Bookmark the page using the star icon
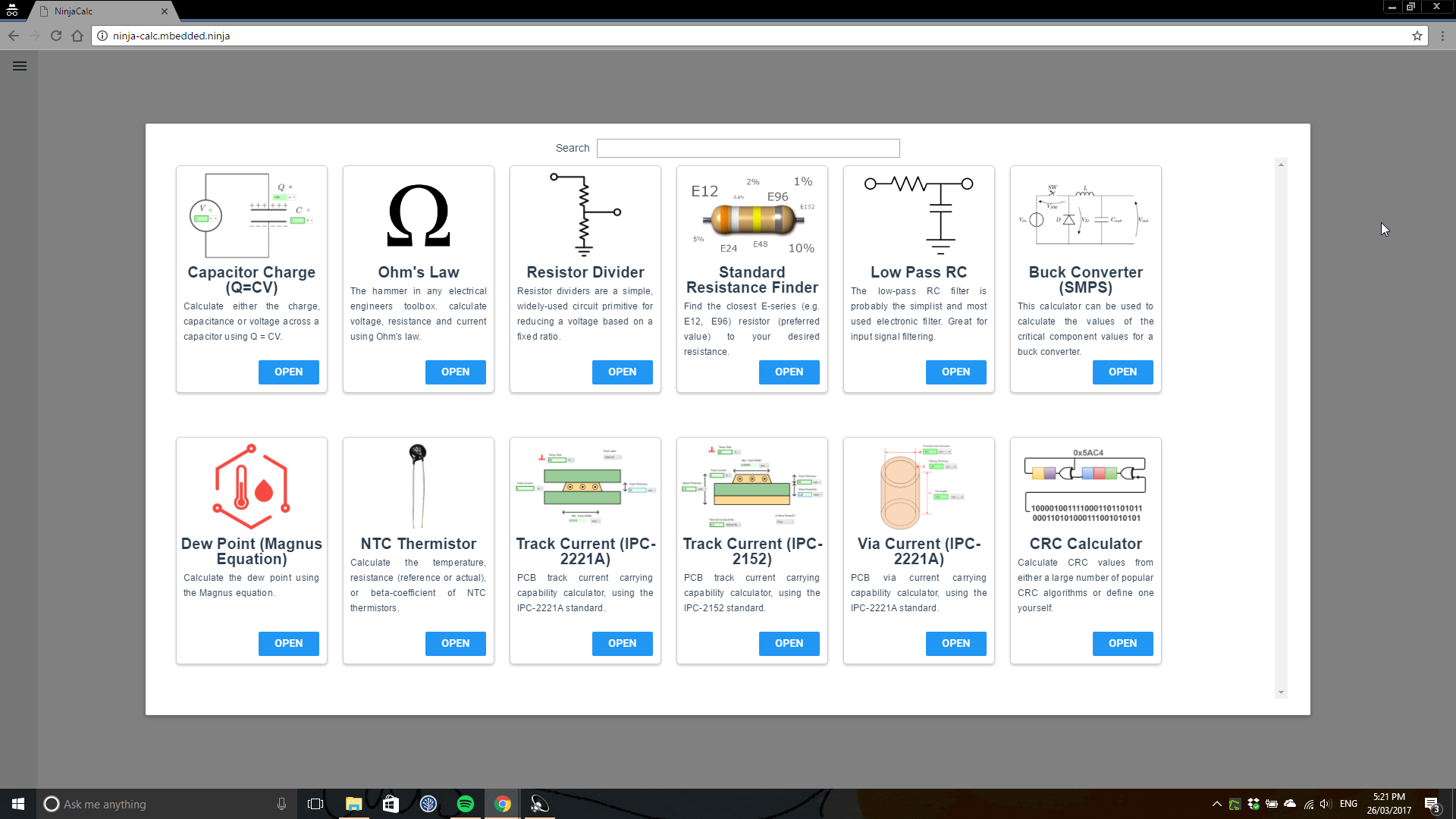The height and width of the screenshot is (819, 1456). 1417,36
